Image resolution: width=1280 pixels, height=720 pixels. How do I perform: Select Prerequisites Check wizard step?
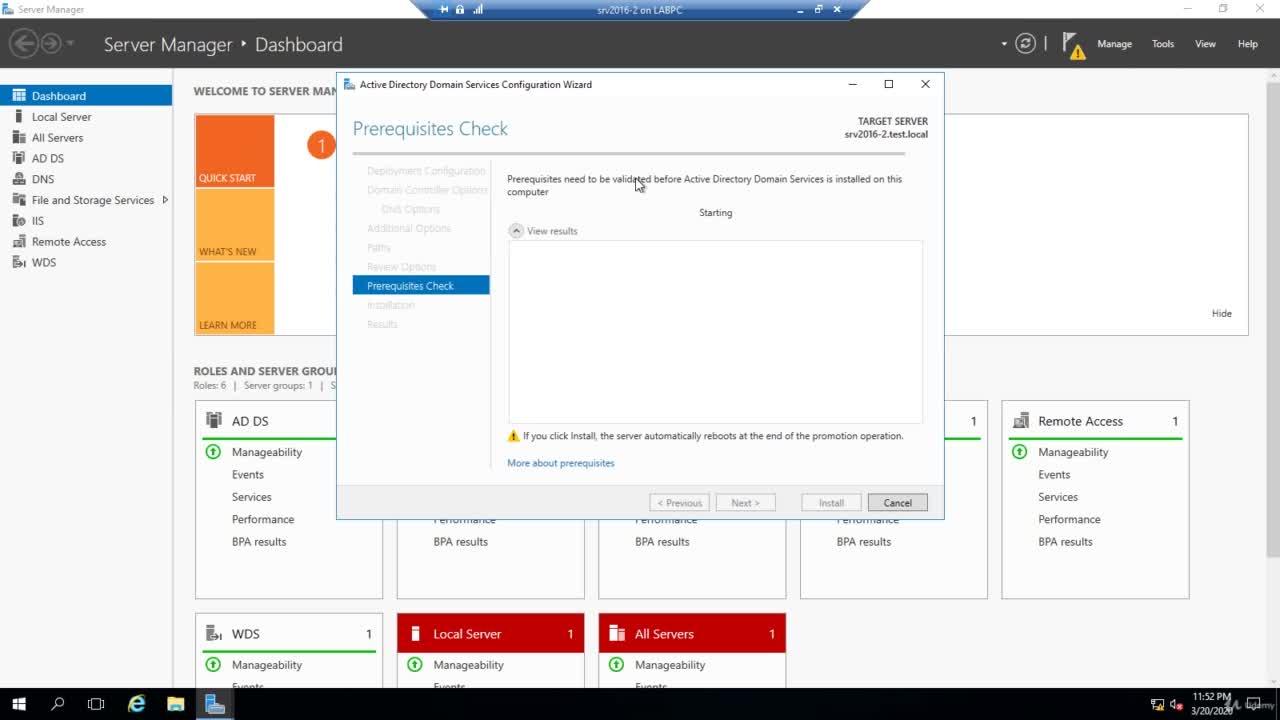(421, 286)
